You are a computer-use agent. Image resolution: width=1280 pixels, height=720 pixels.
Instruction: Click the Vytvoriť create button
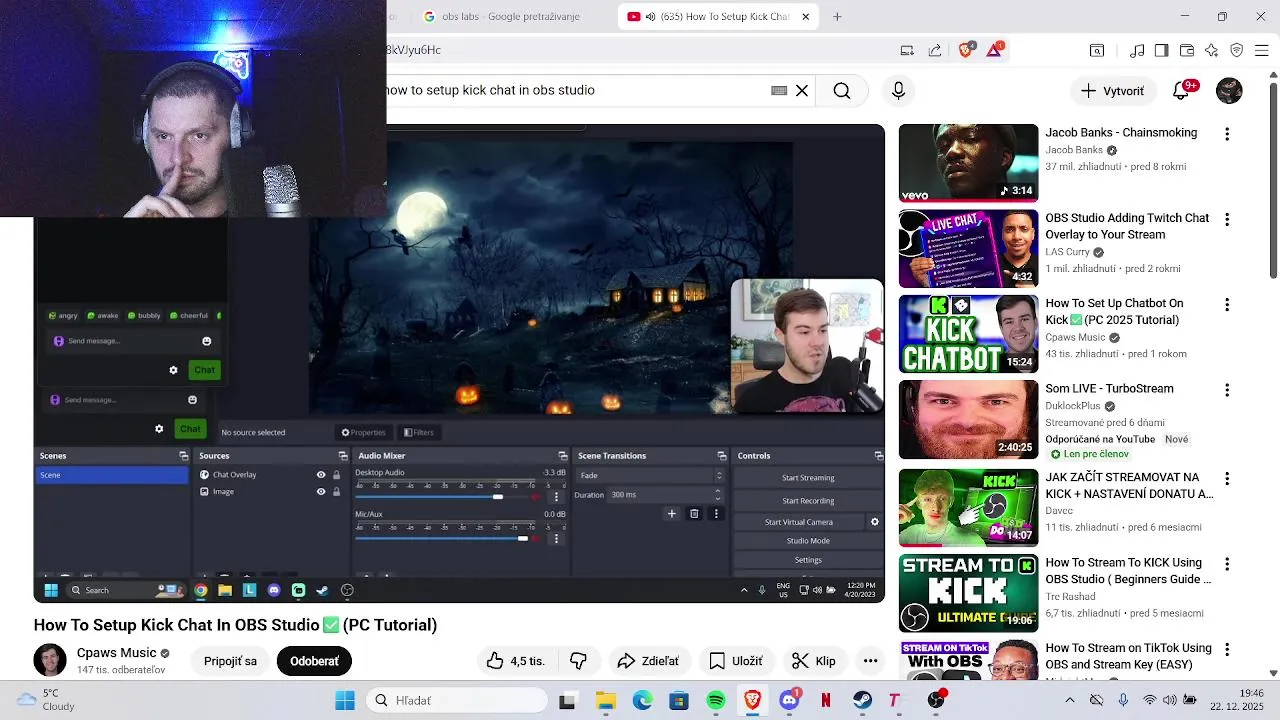pos(1112,91)
